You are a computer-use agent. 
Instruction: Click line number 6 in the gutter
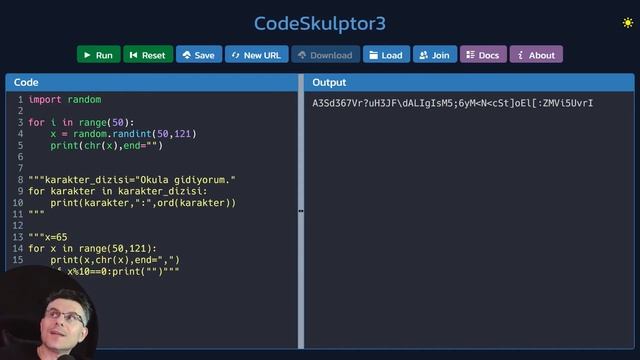tap(20, 157)
